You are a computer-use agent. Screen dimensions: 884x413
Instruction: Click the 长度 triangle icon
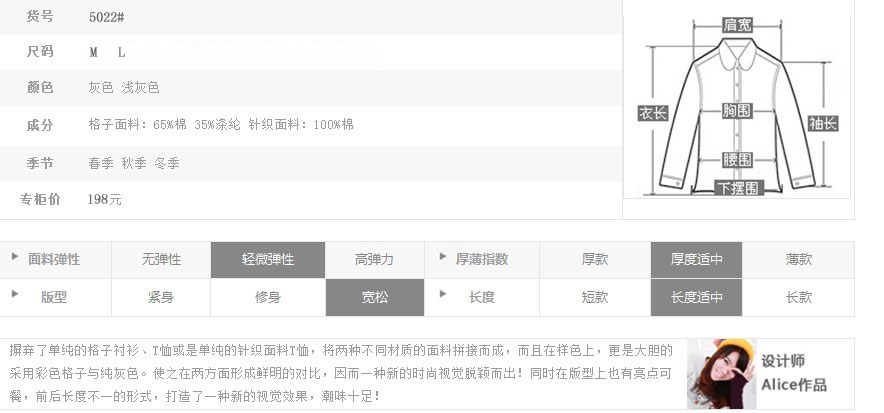tap(443, 294)
